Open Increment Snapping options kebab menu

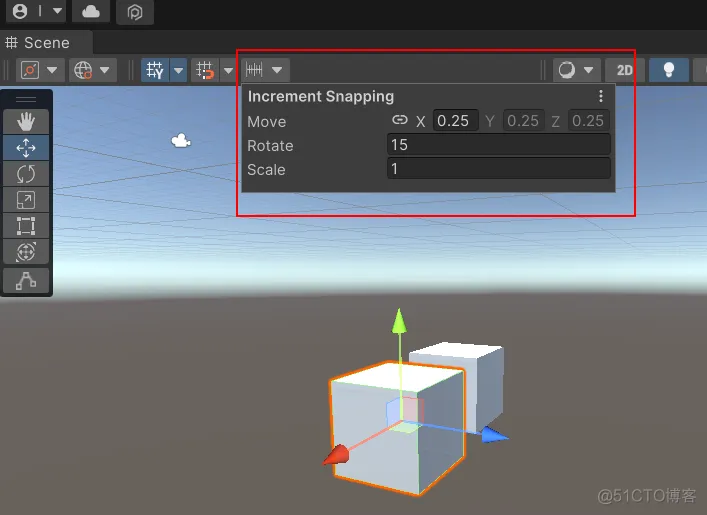pyautogui.click(x=601, y=96)
